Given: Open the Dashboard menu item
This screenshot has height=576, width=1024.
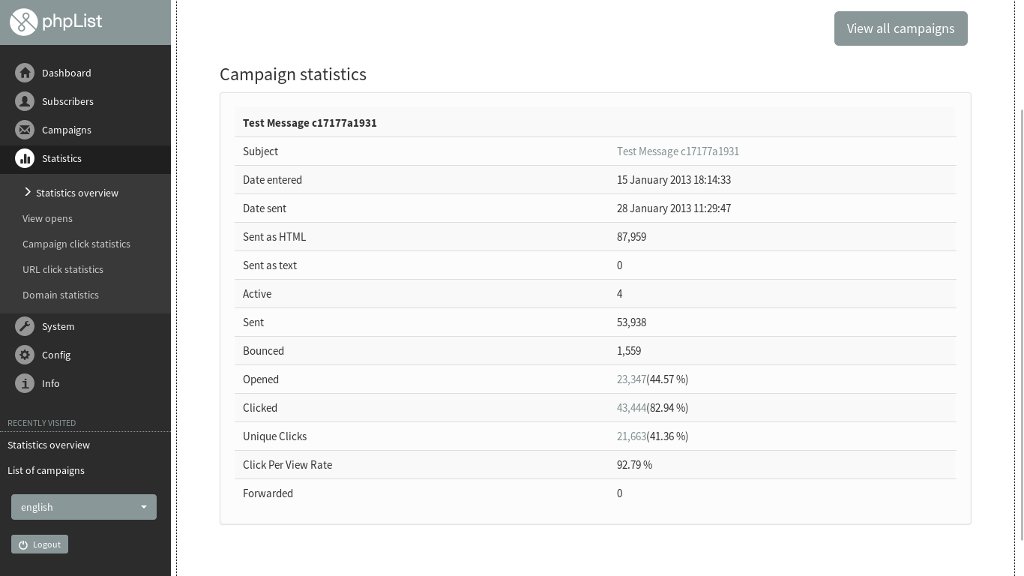Looking at the screenshot, I should click(85, 72).
